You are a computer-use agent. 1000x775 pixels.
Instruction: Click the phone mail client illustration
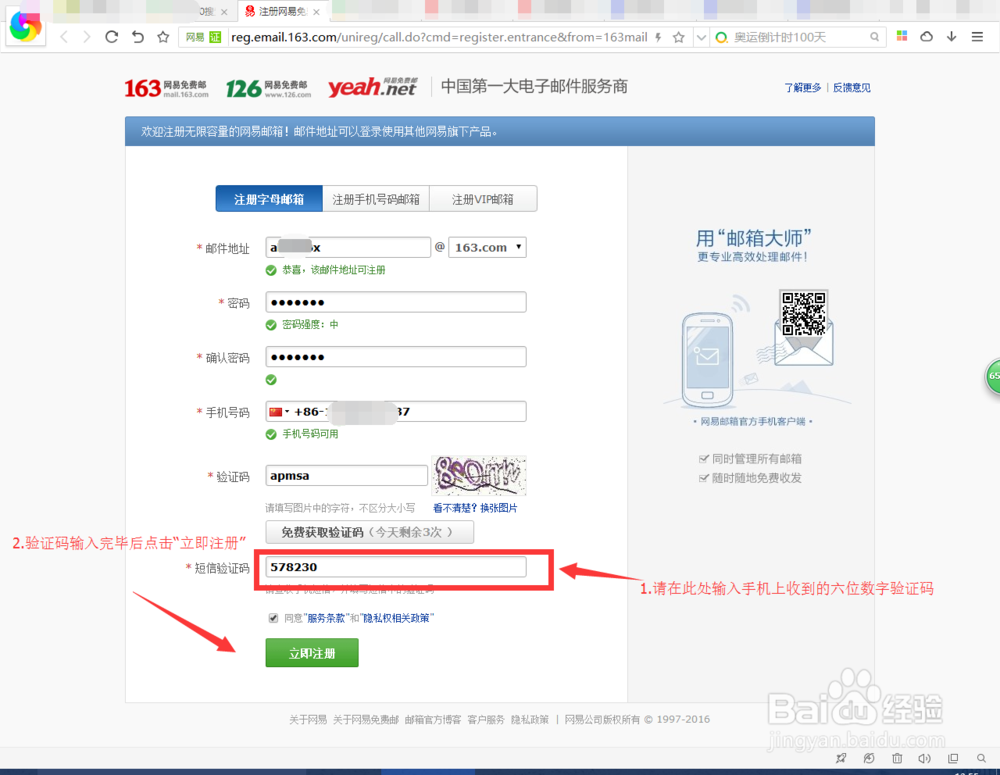[x=707, y=360]
